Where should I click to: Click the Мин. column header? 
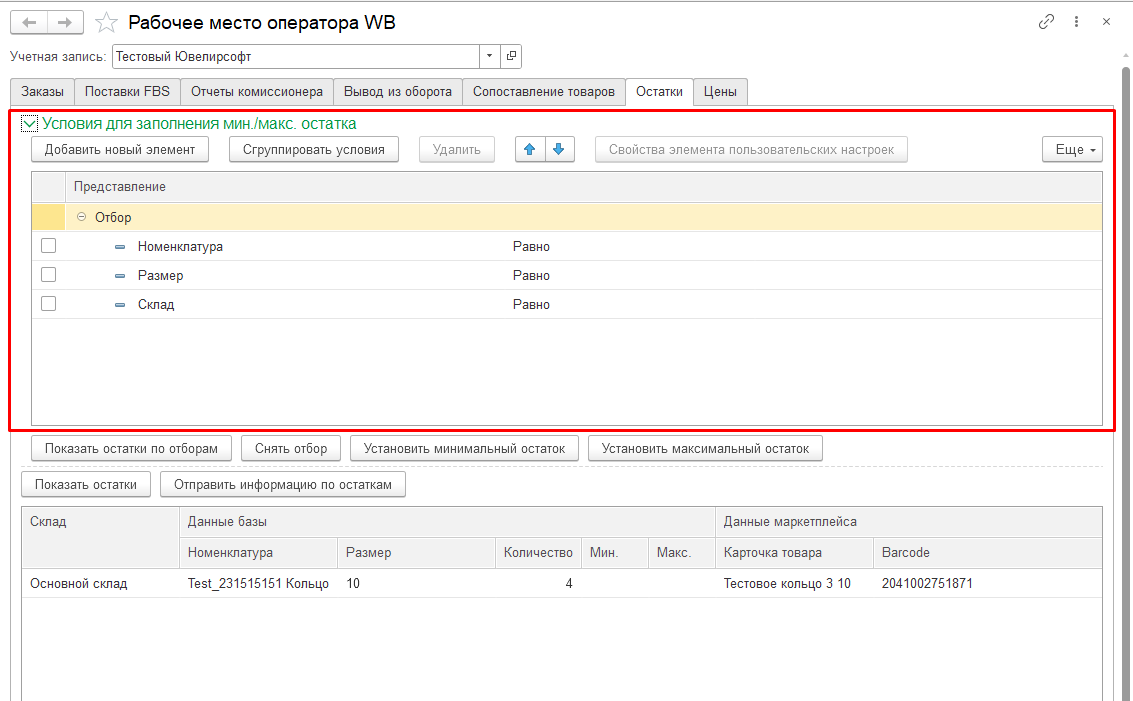coord(615,552)
